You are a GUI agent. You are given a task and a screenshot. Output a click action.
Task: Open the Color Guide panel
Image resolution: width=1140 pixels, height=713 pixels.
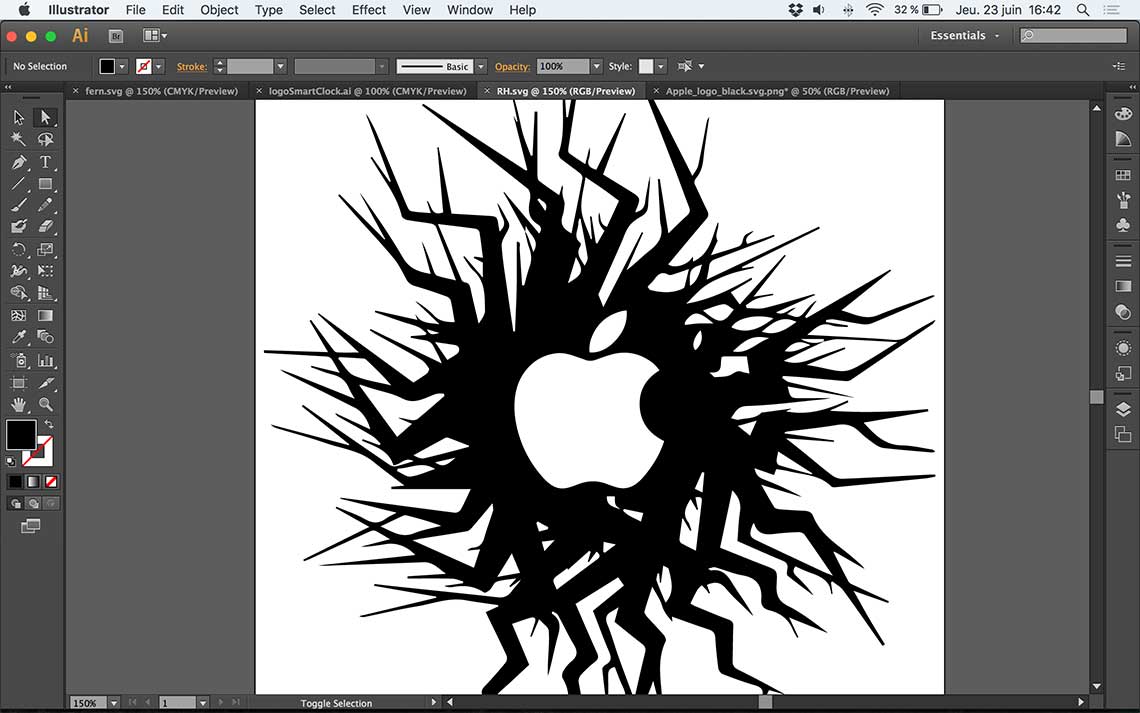pos(1123,139)
